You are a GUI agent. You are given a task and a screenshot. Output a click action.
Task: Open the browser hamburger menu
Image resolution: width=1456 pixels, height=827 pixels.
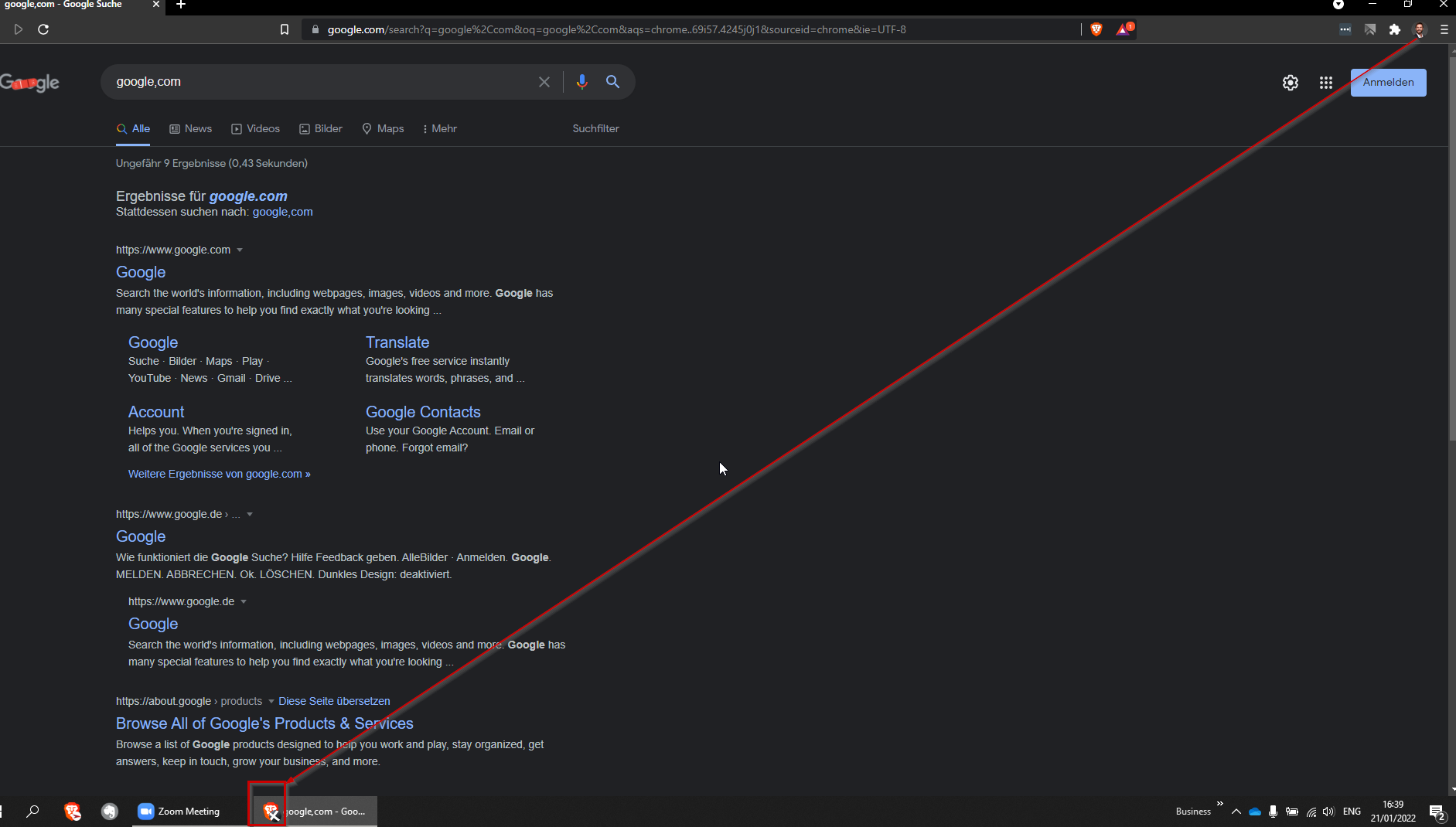tap(1443, 29)
